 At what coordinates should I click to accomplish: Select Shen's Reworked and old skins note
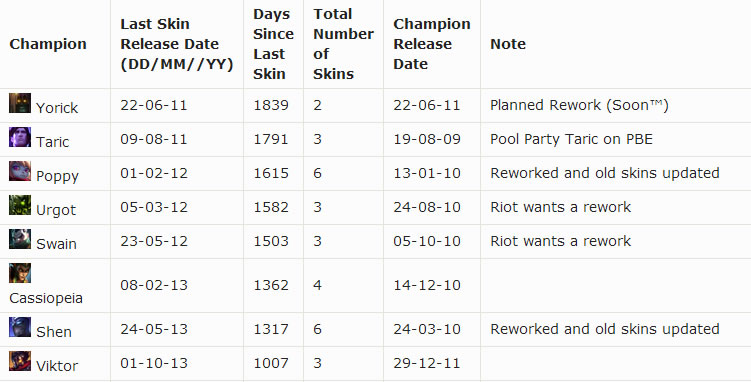(x=604, y=329)
